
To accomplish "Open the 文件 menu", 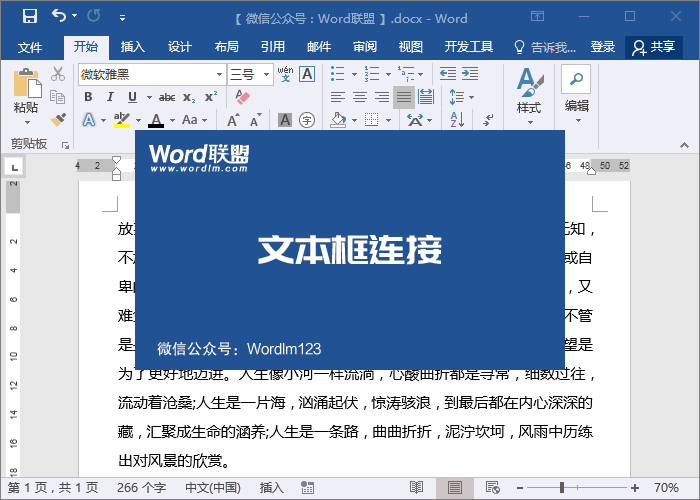I will [x=30, y=47].
